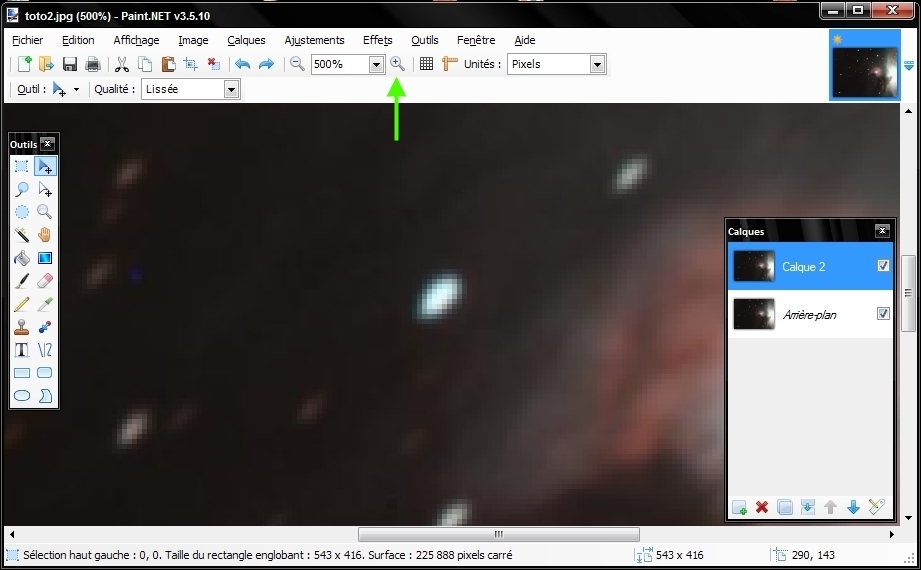Open layer properties in Calques panel
The height and width of the screenshot is (570, 921).
tap(876, 507)
